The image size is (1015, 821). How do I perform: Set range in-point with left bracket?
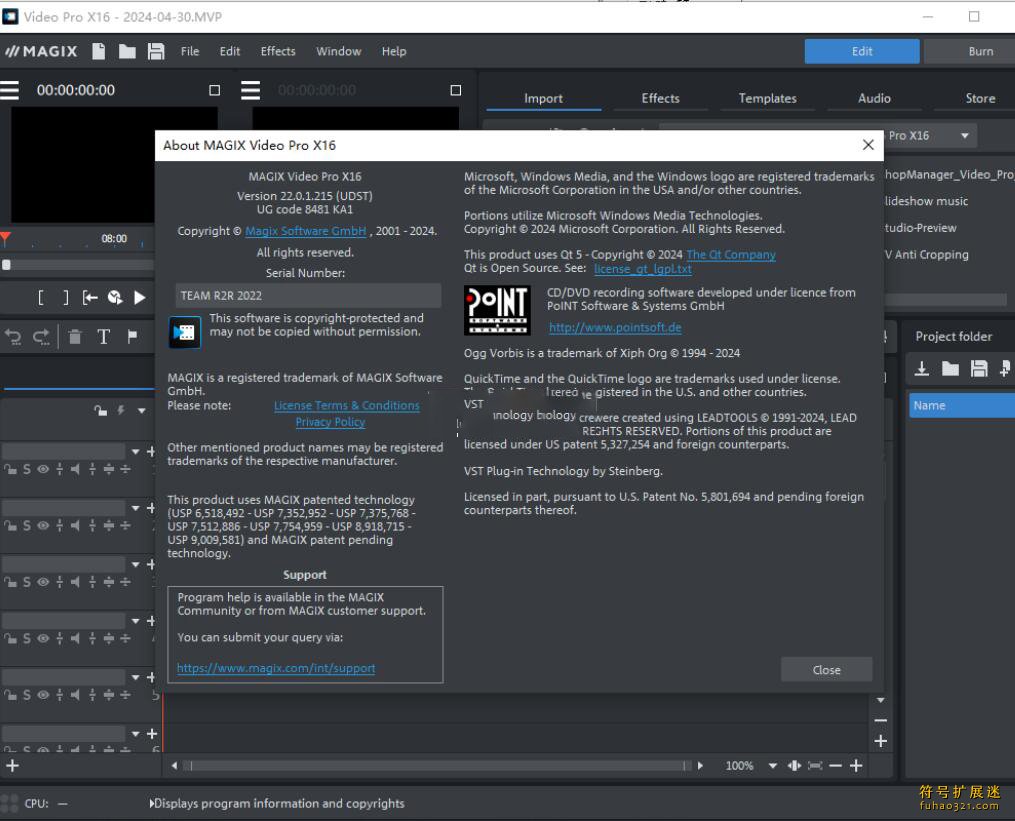point(41,297)
